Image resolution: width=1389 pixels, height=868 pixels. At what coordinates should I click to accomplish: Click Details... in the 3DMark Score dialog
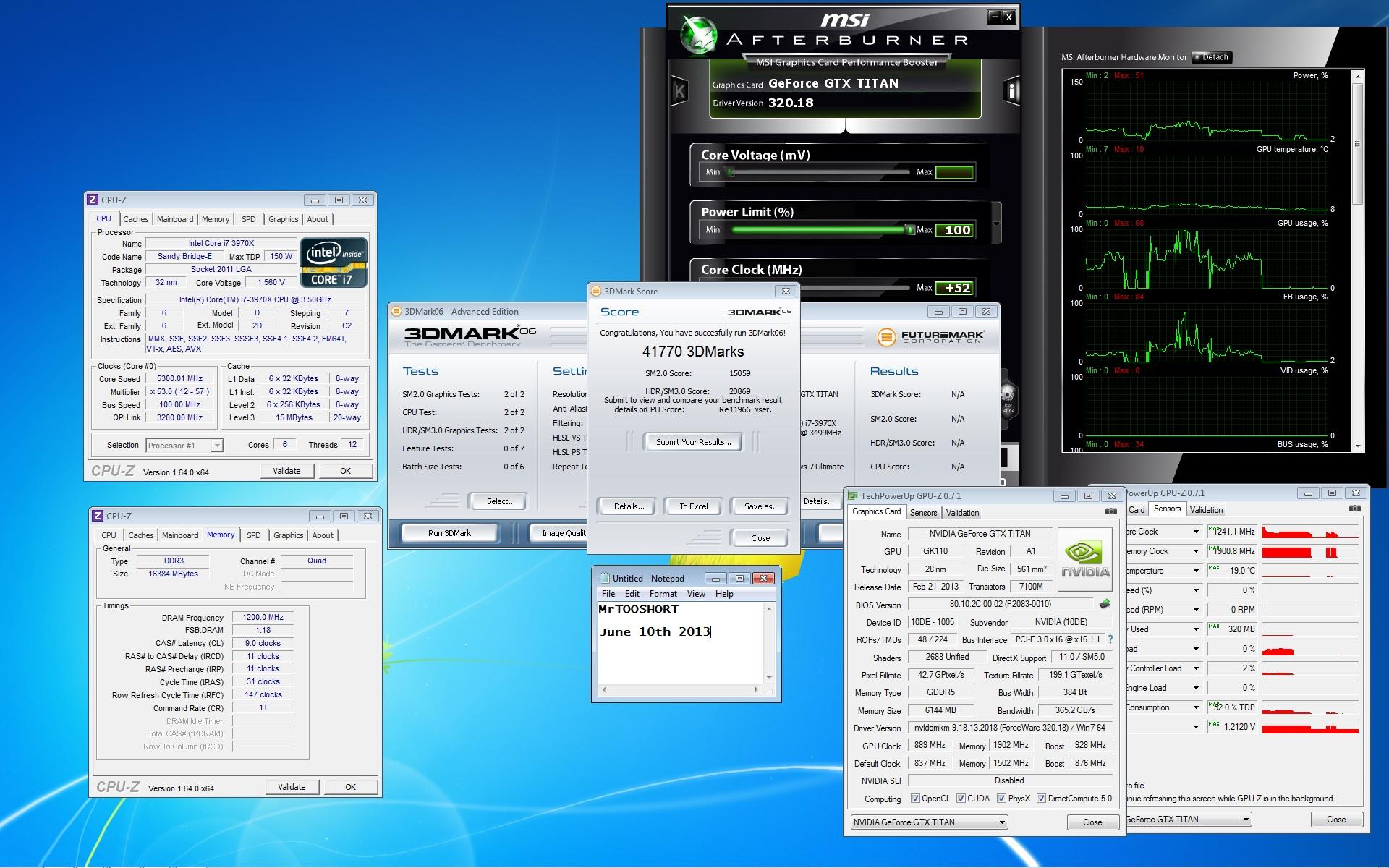point(629,506)
